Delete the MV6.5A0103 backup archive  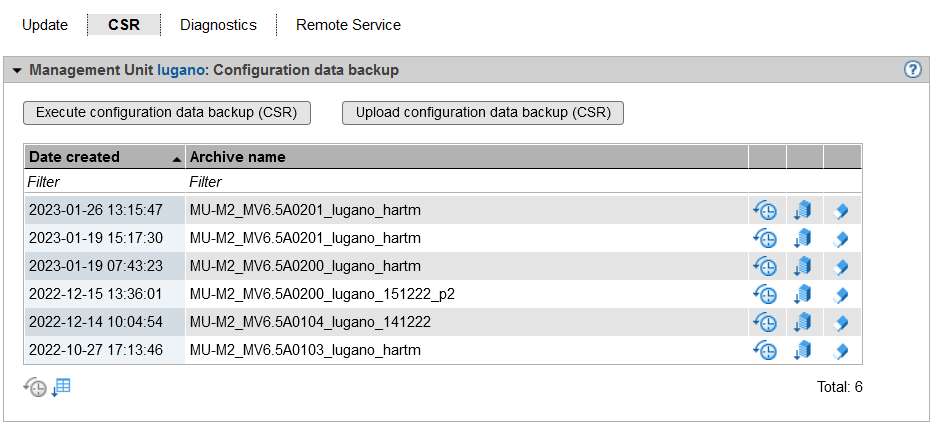[841, 350]
